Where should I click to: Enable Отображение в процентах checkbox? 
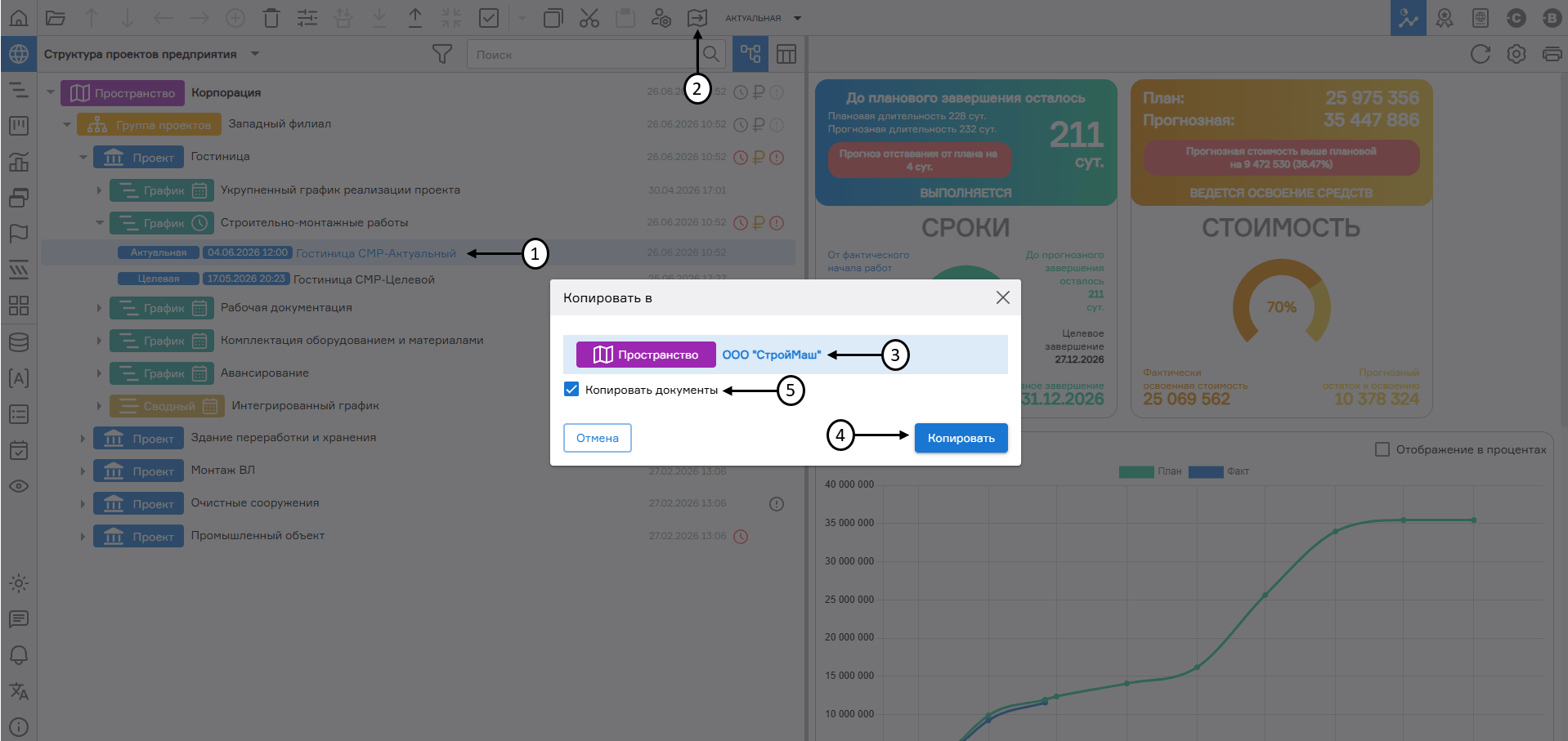(1382, 449)
